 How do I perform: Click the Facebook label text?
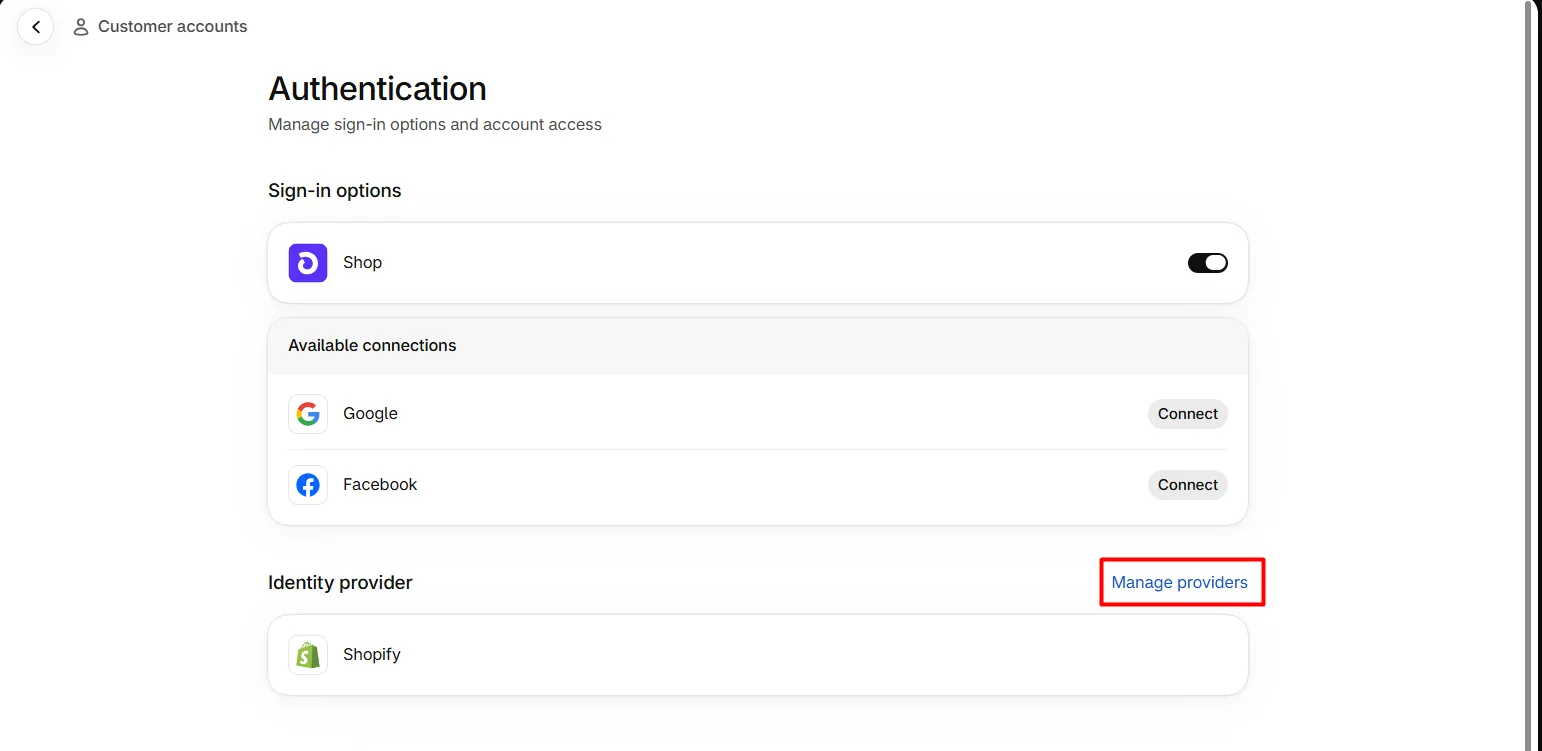point(380,485)
